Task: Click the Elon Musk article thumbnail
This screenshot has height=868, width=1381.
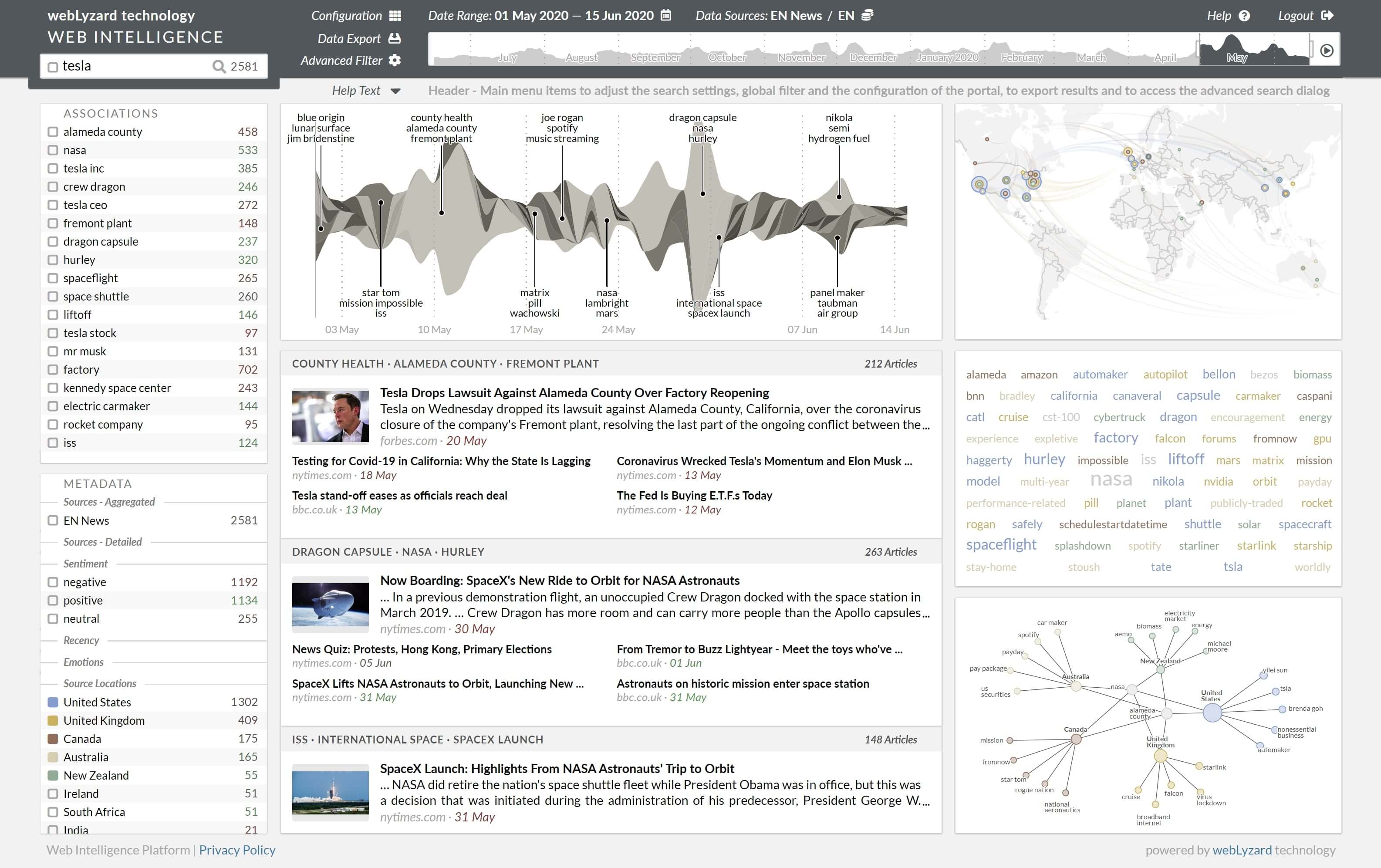Action: pos(331,416)
